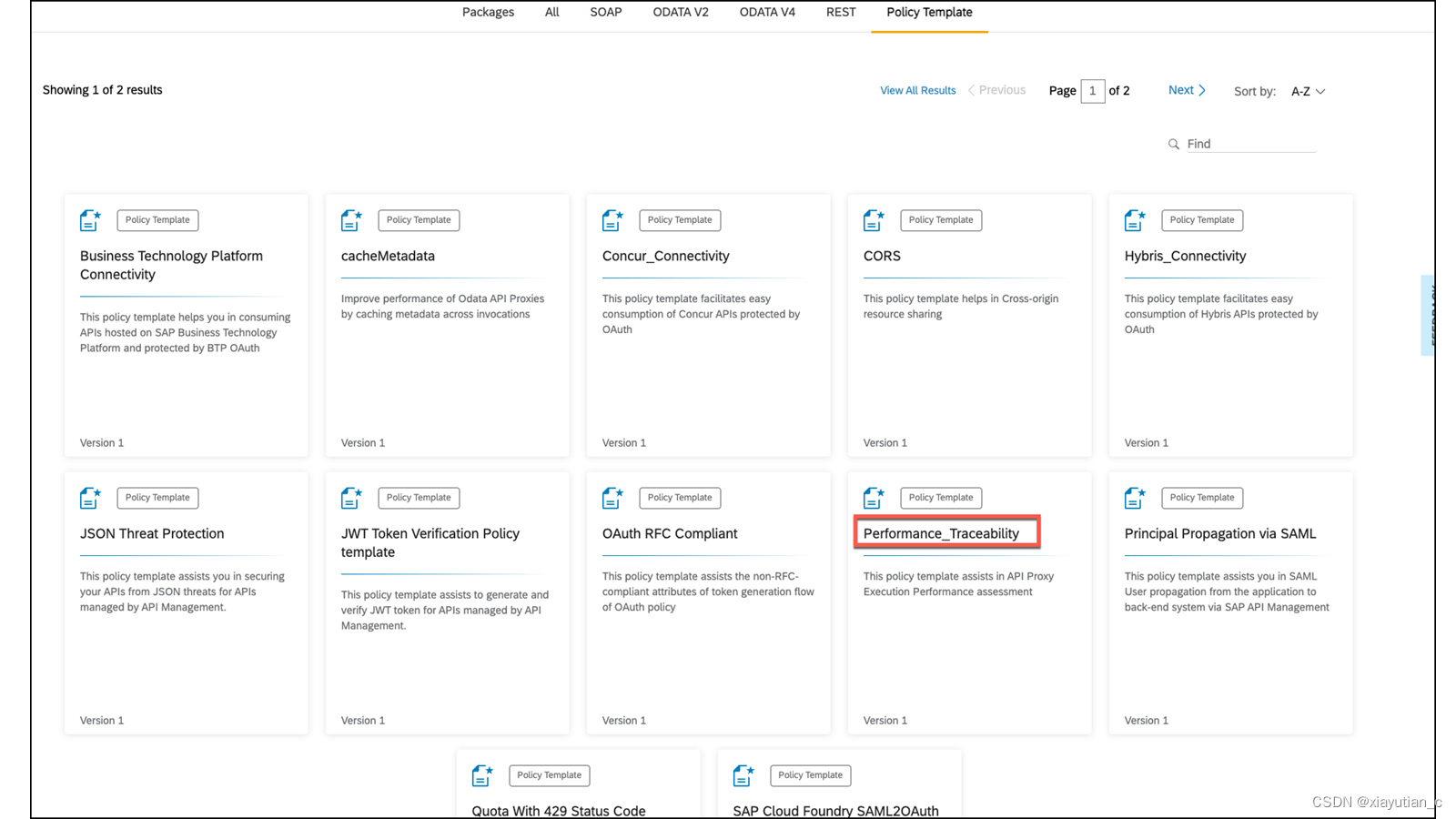
Task: Click Version 1 on the CORS card
Action: click(885, 443)
